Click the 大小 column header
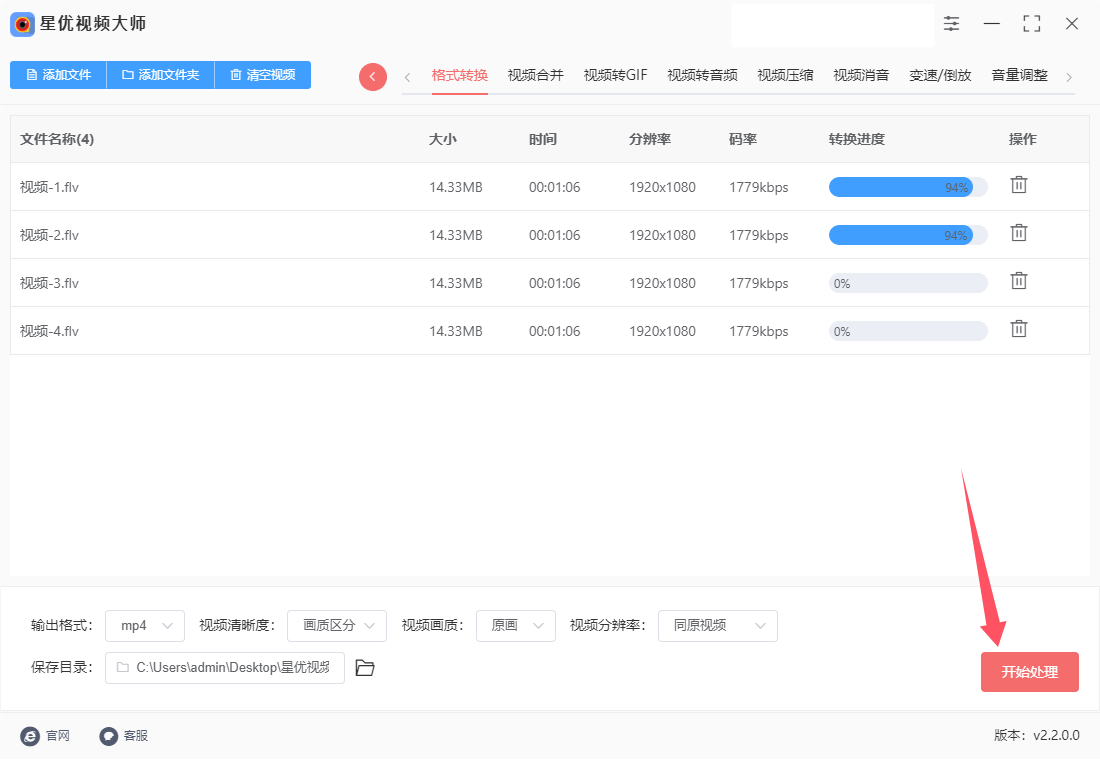Image resolution: width=1100 pixels, height=760 pixels. point(443,139)
